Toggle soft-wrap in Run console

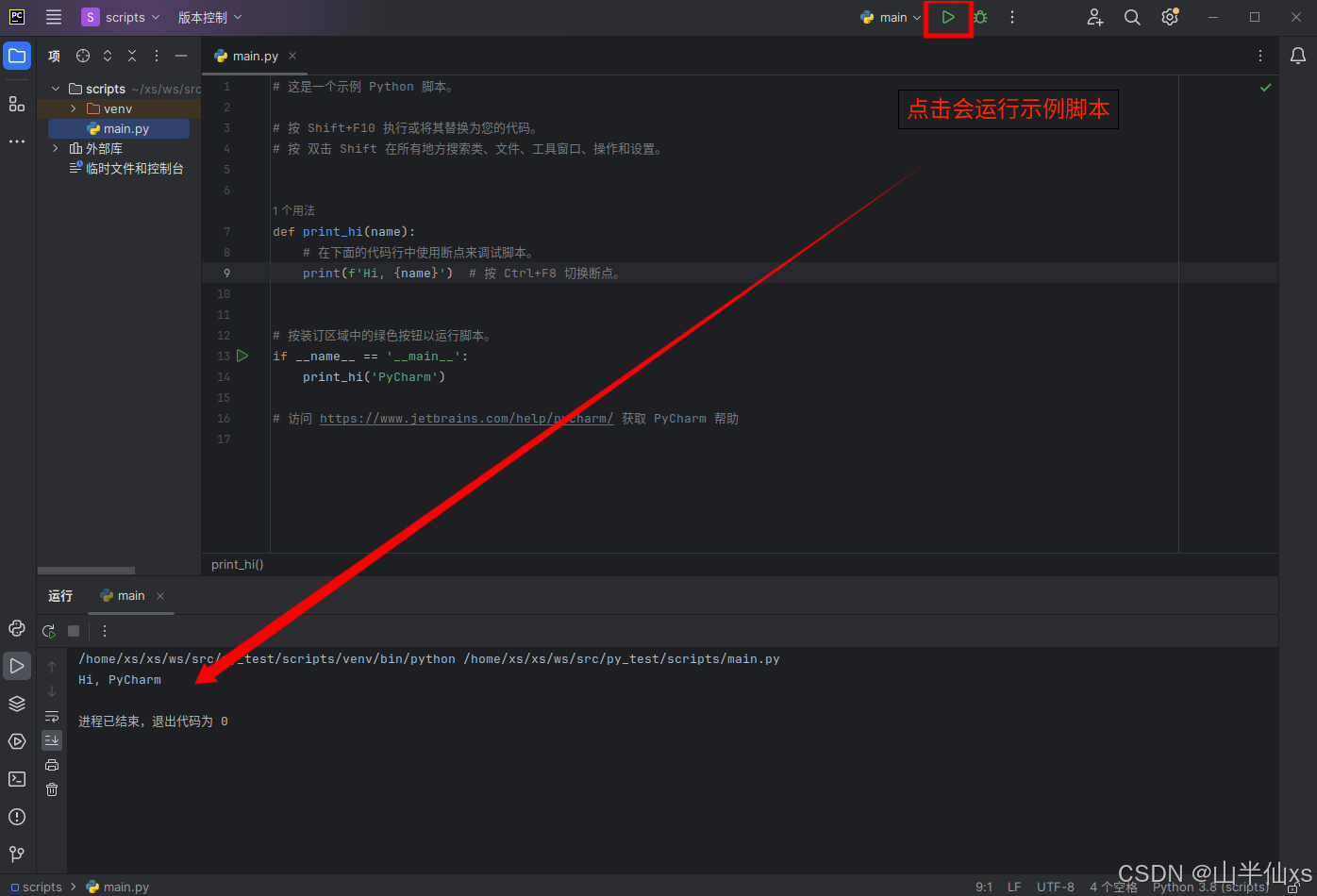pos(52,716)
